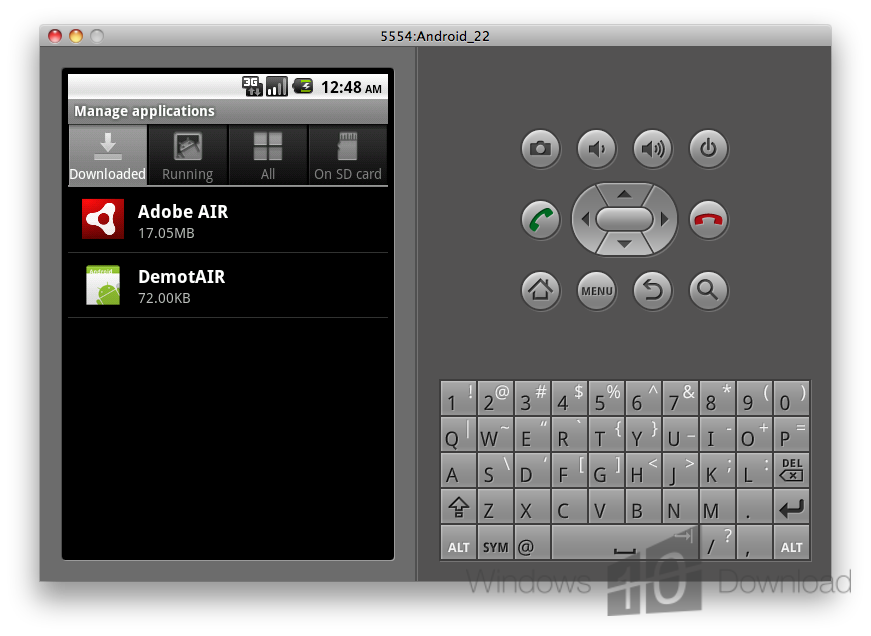Switch to the Running tab
Viewport: 871px width, 636px height.
click(x=188, y=155)
